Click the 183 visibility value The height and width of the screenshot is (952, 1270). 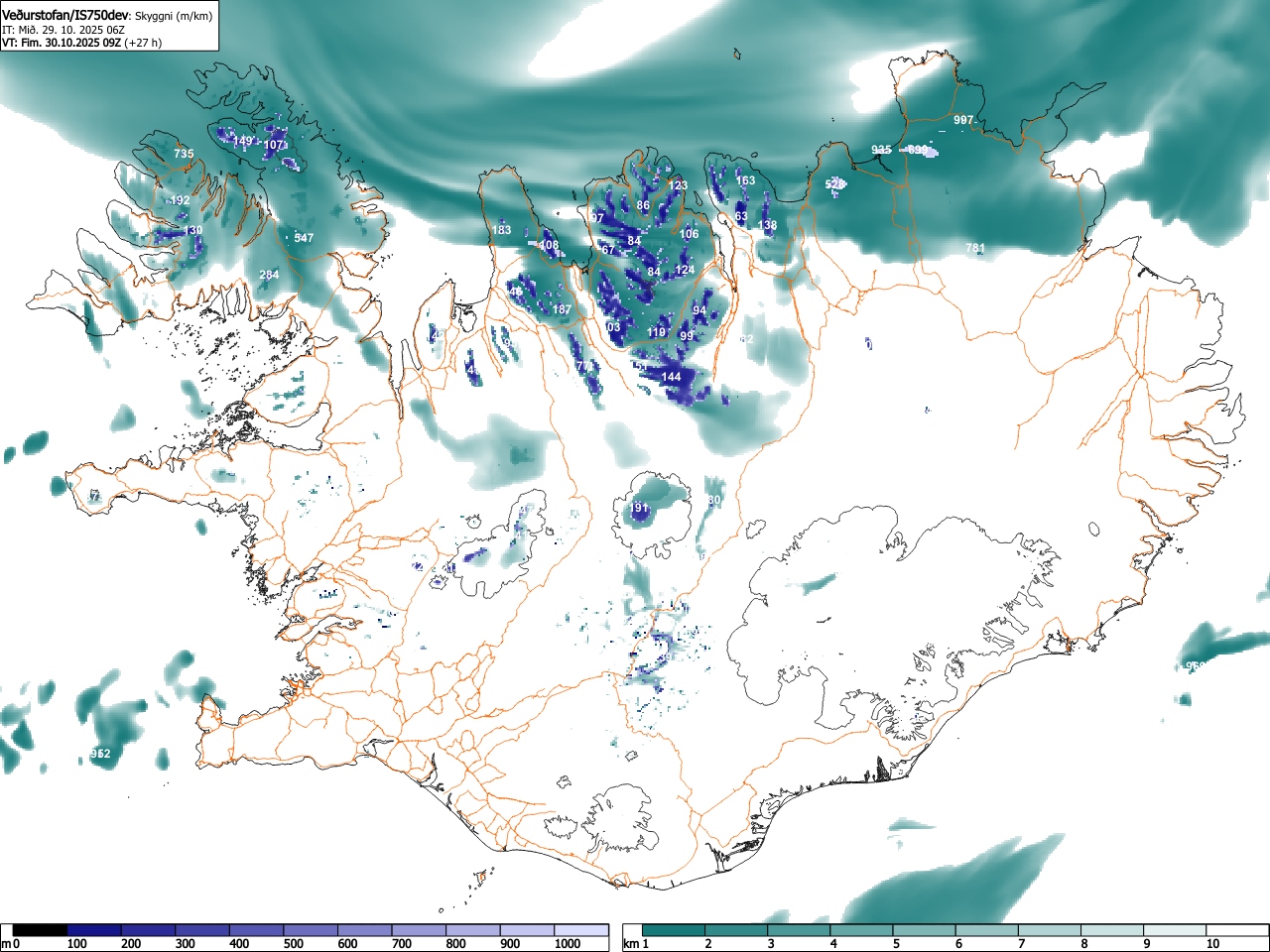click(x=502, y=230)
